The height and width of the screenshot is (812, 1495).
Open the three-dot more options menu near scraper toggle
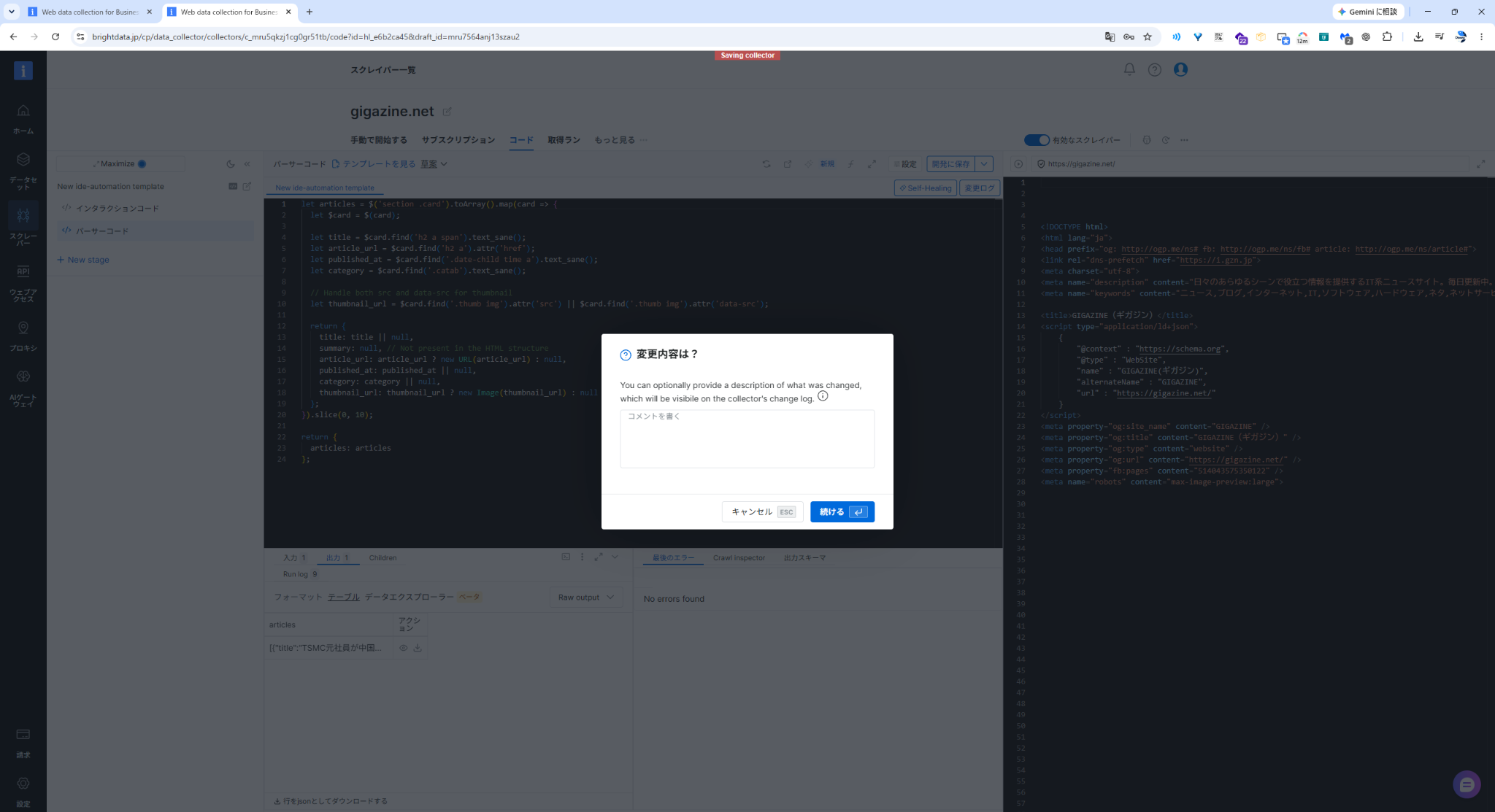pos(1184,140)
